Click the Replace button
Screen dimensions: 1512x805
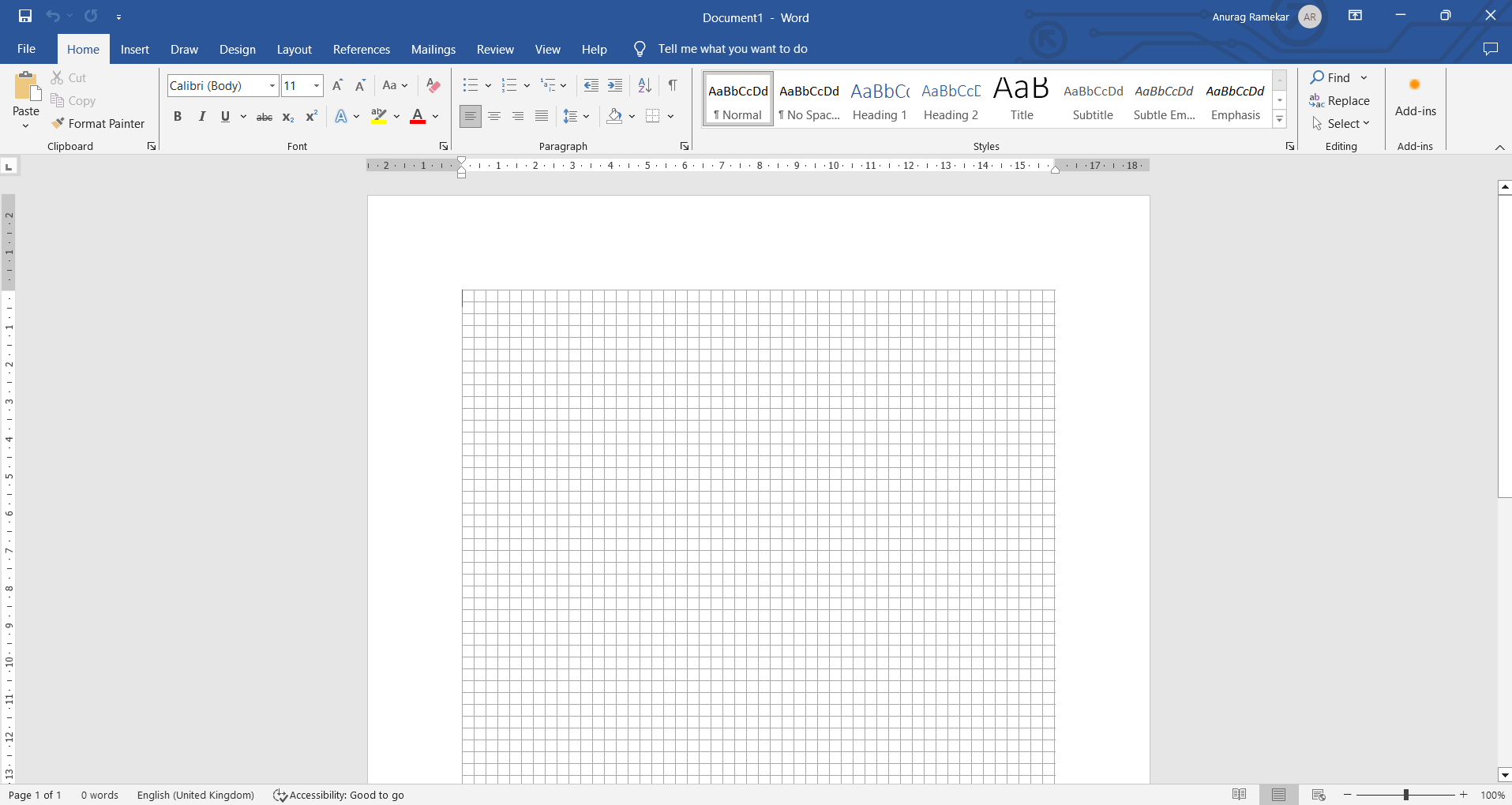[1340, 101]
